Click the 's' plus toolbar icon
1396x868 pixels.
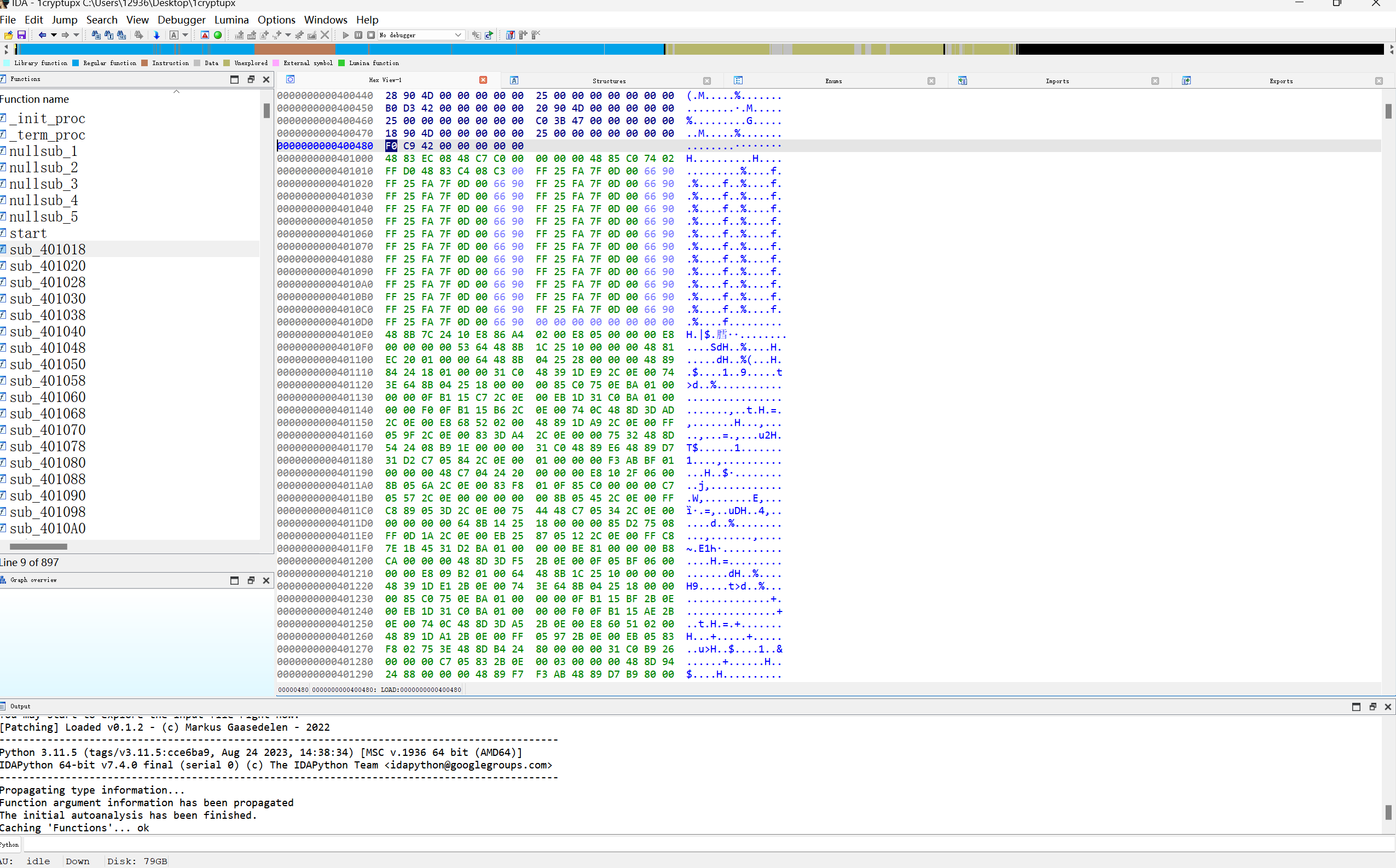click(277, 35)
